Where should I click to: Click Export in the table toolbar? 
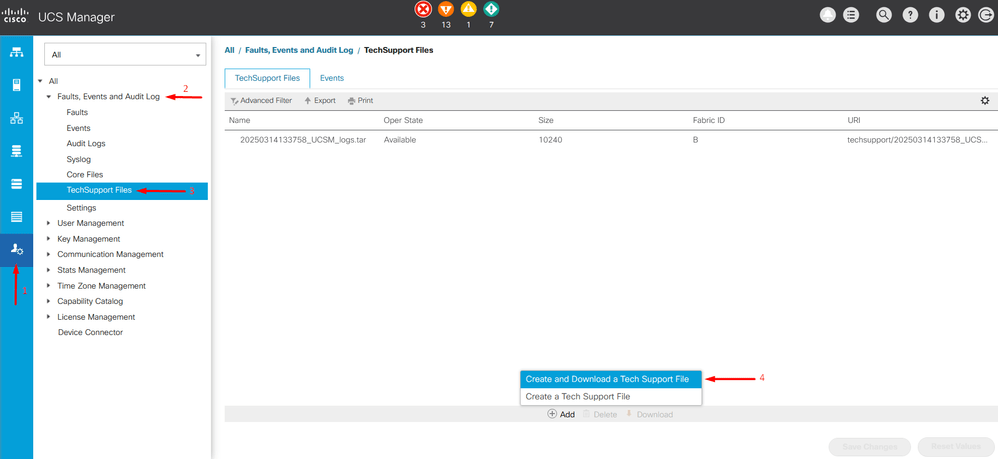[320, 101]
